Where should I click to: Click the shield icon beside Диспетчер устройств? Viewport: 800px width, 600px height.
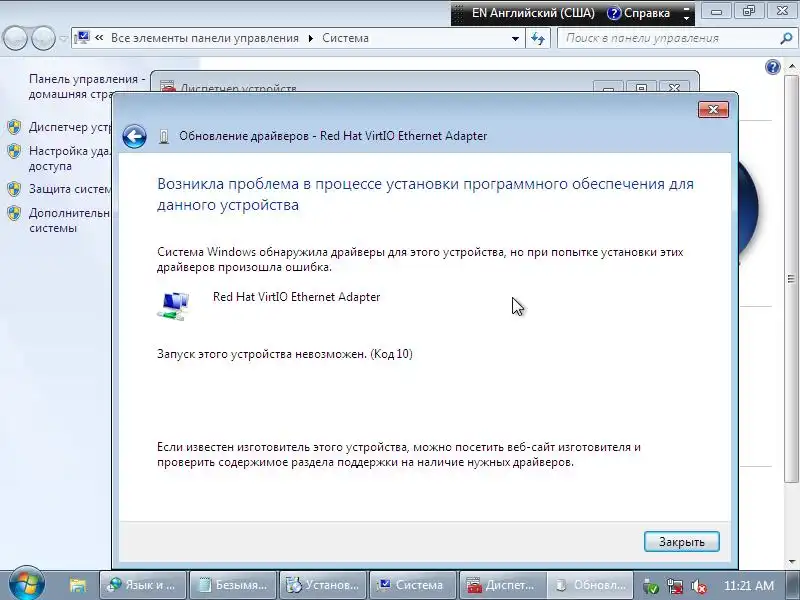(x=14, y=127)
